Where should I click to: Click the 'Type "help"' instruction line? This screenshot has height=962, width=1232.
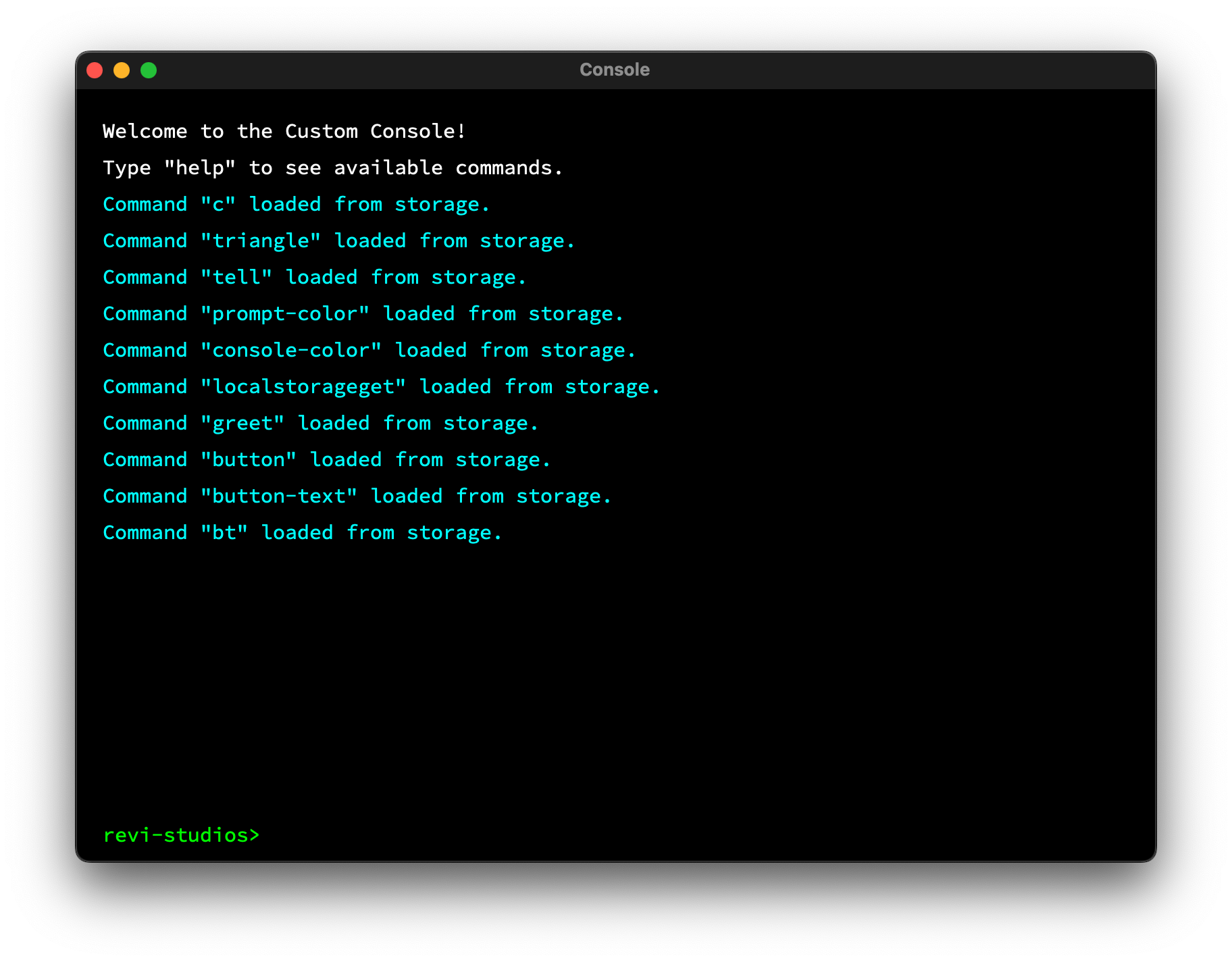pyautogui.click(x=332, y=168)
